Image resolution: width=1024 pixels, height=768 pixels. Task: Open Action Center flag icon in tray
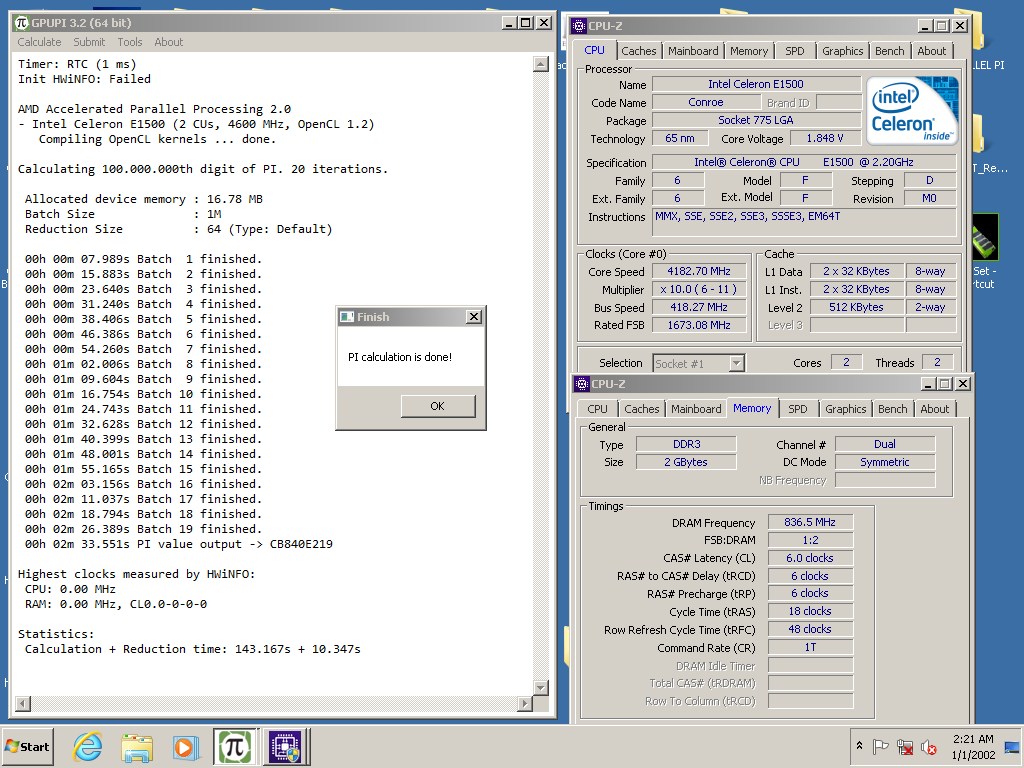coord(880,746)
